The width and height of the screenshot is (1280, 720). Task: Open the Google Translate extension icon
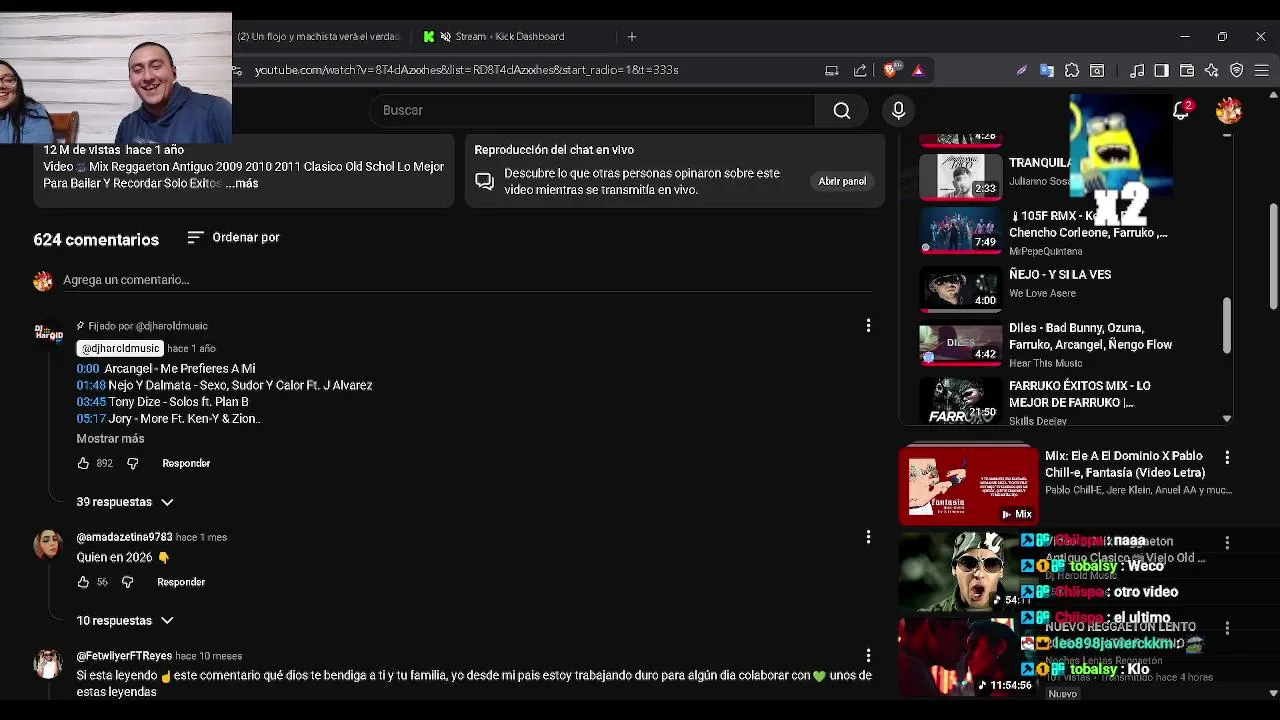[1047, 70]
